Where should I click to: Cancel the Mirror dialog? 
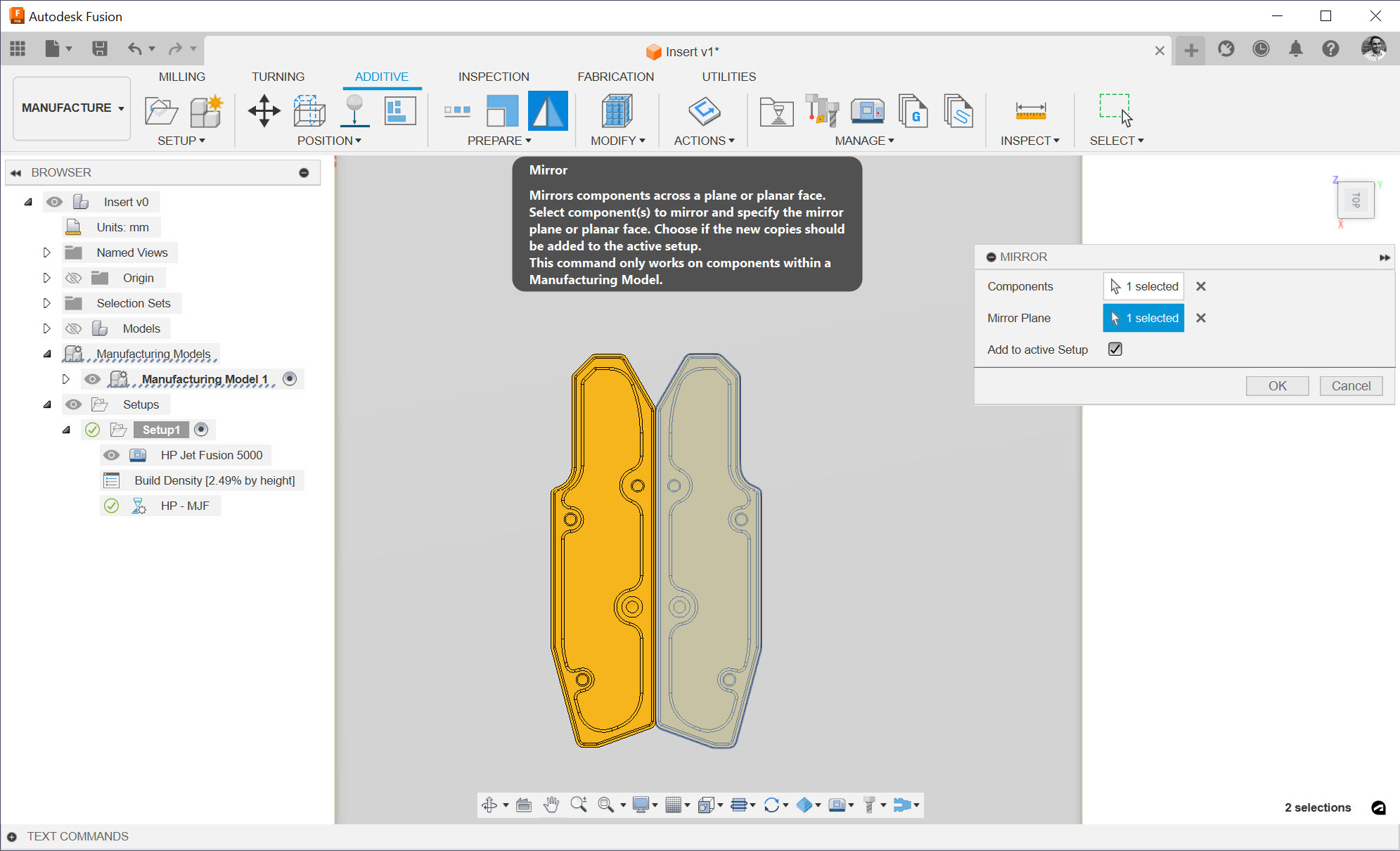1350,385
